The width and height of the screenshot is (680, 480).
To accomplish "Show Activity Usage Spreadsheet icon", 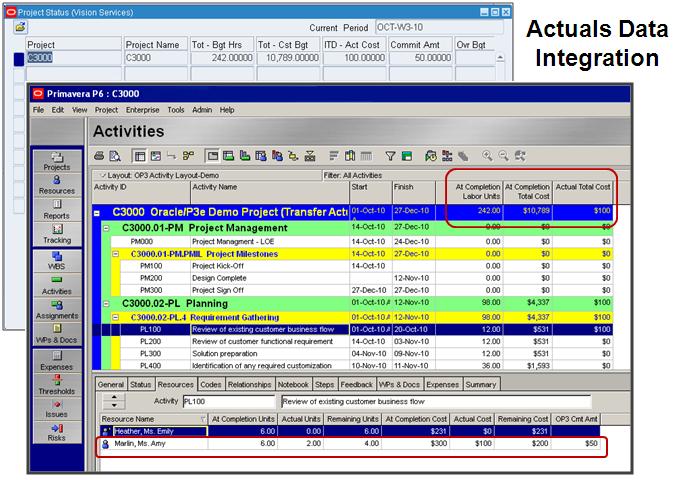I will coord(229,156).
